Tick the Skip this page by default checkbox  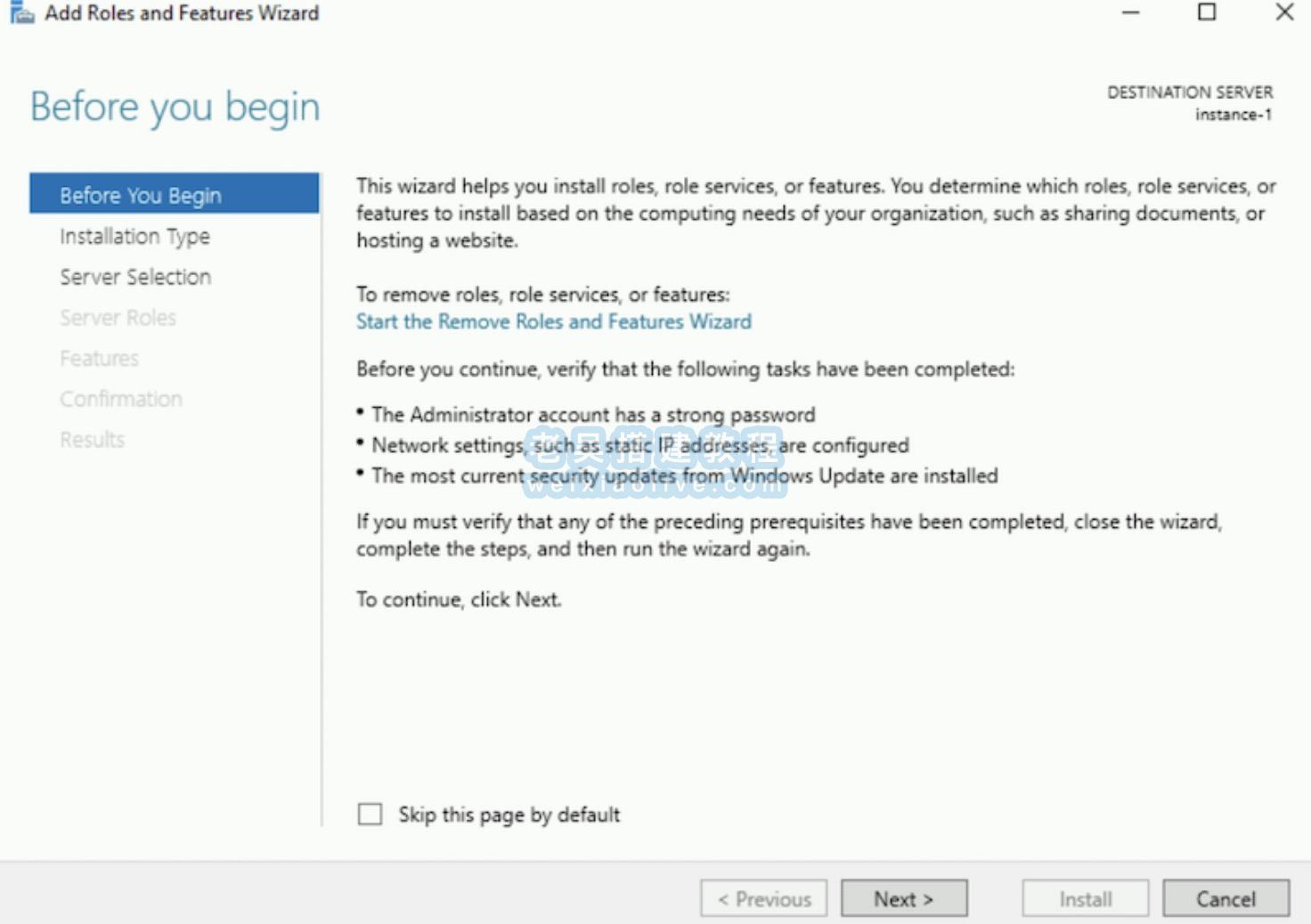(x=370, y=814)
